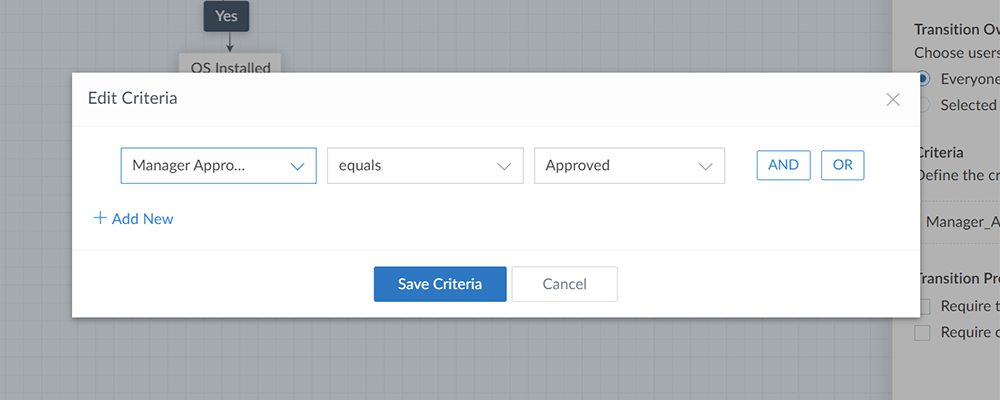Add an OR condition
The width and height of the screenshot is (1000, 400).
pos(842,165)
